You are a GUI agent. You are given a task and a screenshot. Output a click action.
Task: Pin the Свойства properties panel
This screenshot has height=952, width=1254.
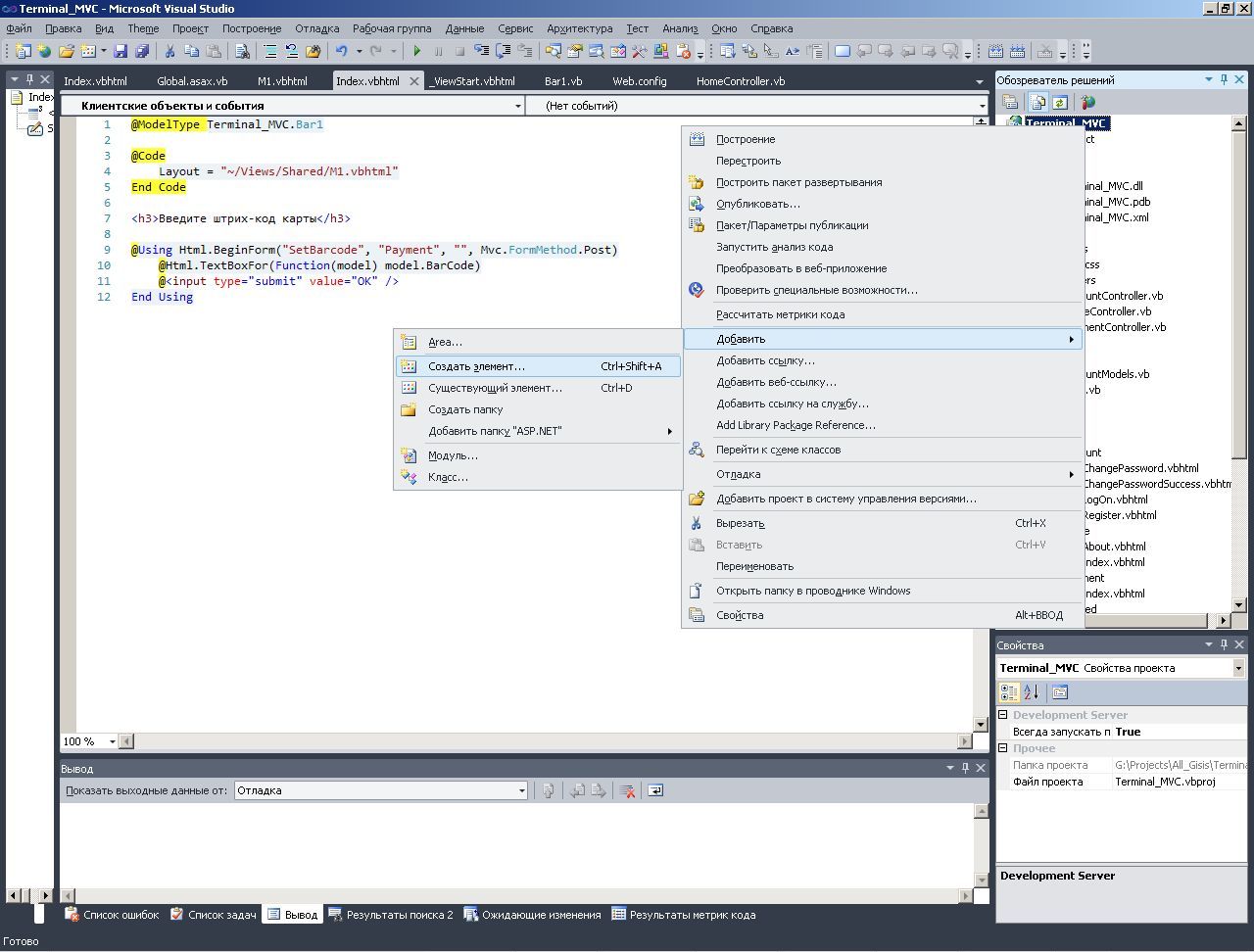(1224, 644)
